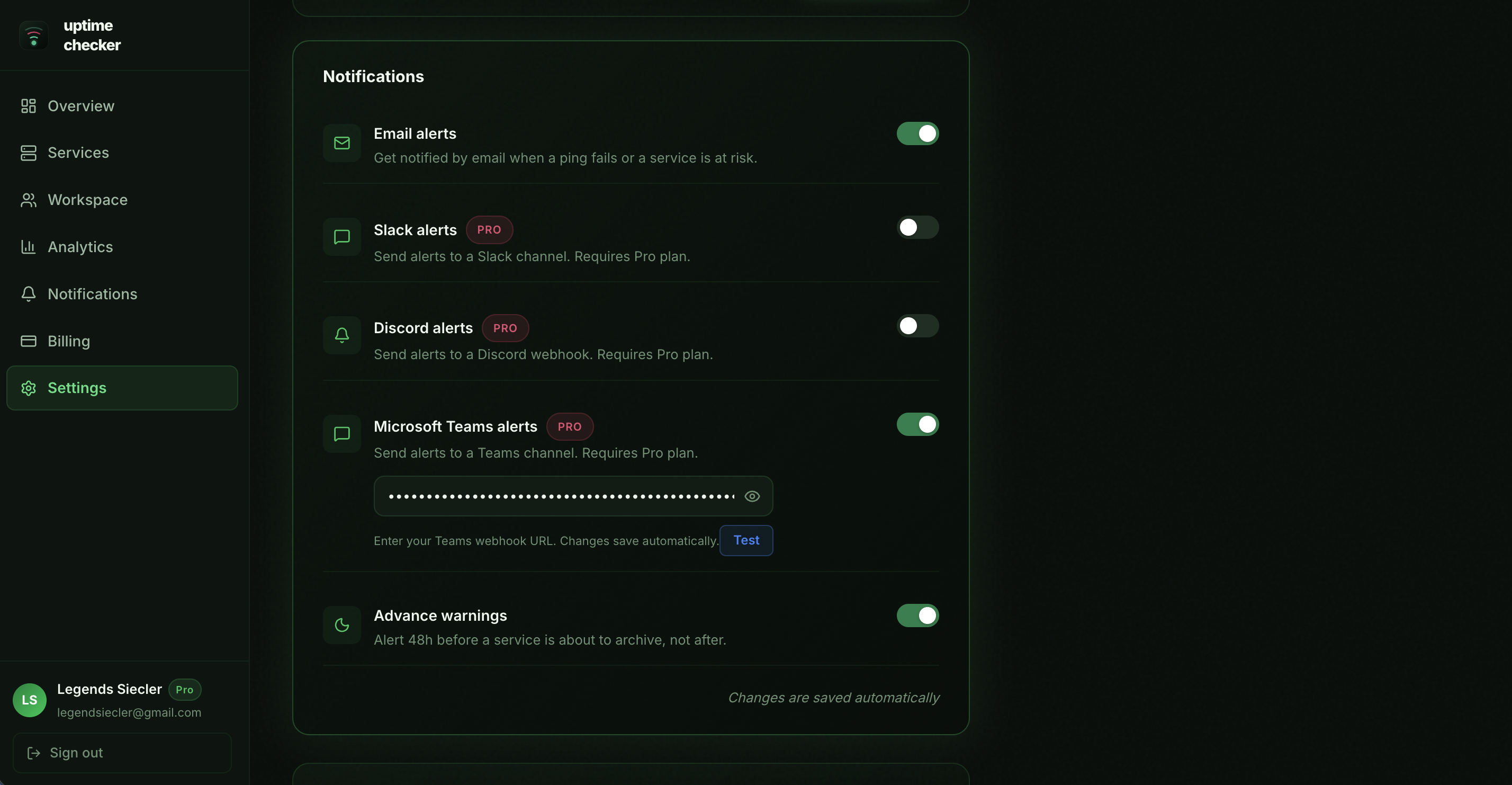Screen dimensions: 1512x785
Task: Click the Workspace people icon in sidebar
Action: 28,200
